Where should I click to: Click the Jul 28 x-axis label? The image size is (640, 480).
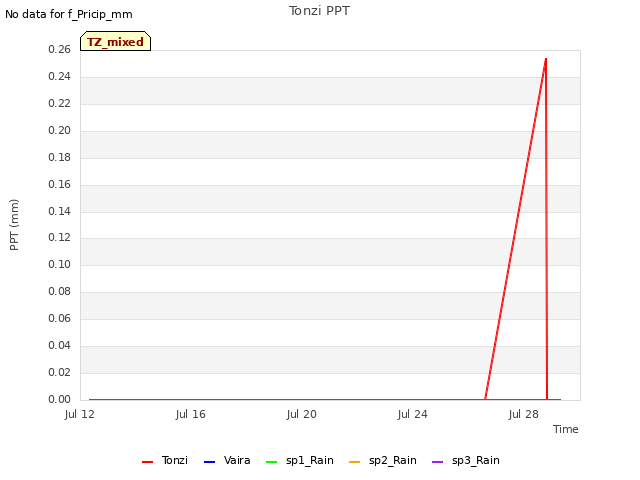(524, 414)
